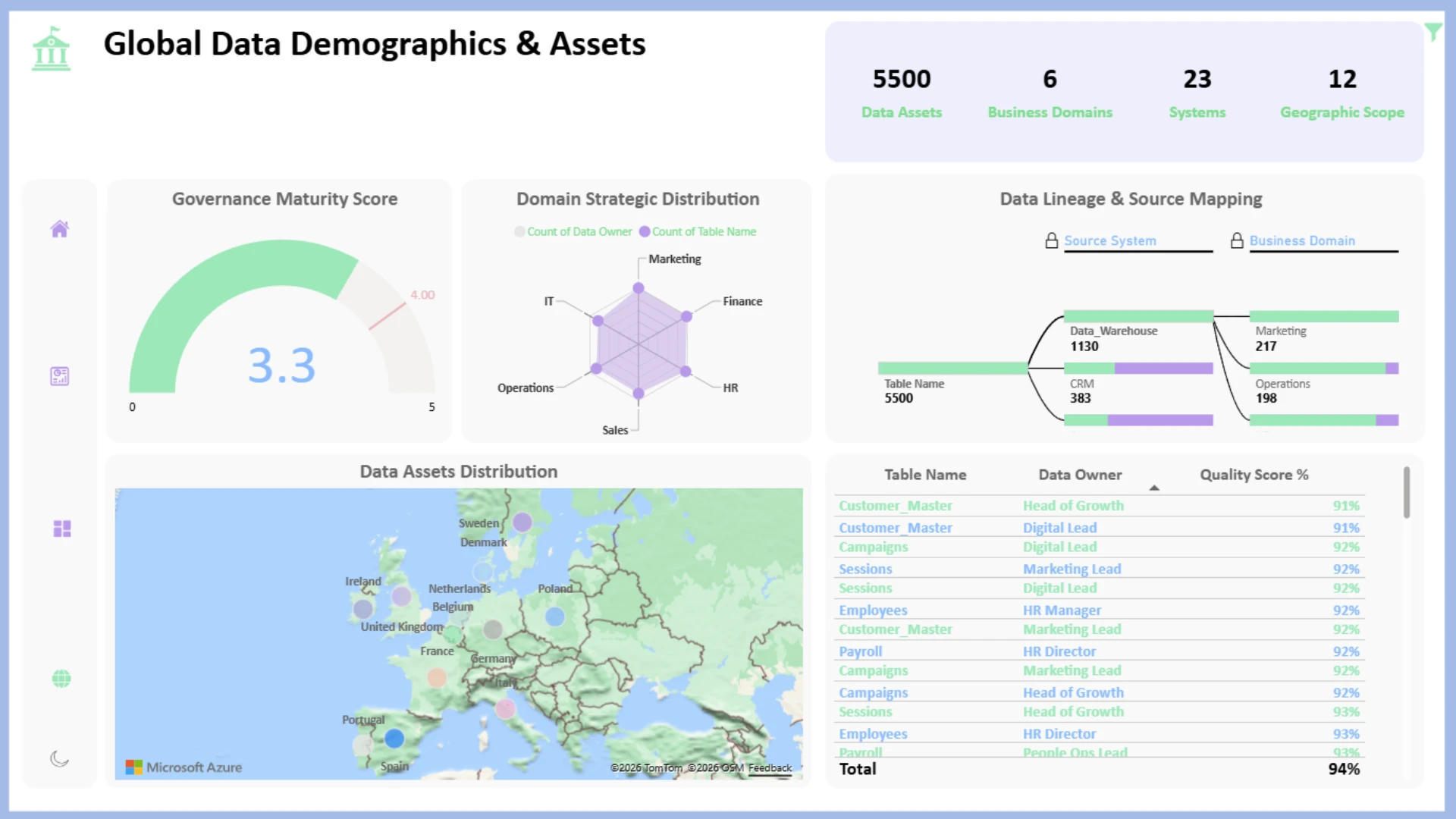This screenshot has width=1456, height=819.
Task: Toggle the Count of Data Owner legend
Action: [573, 231]
